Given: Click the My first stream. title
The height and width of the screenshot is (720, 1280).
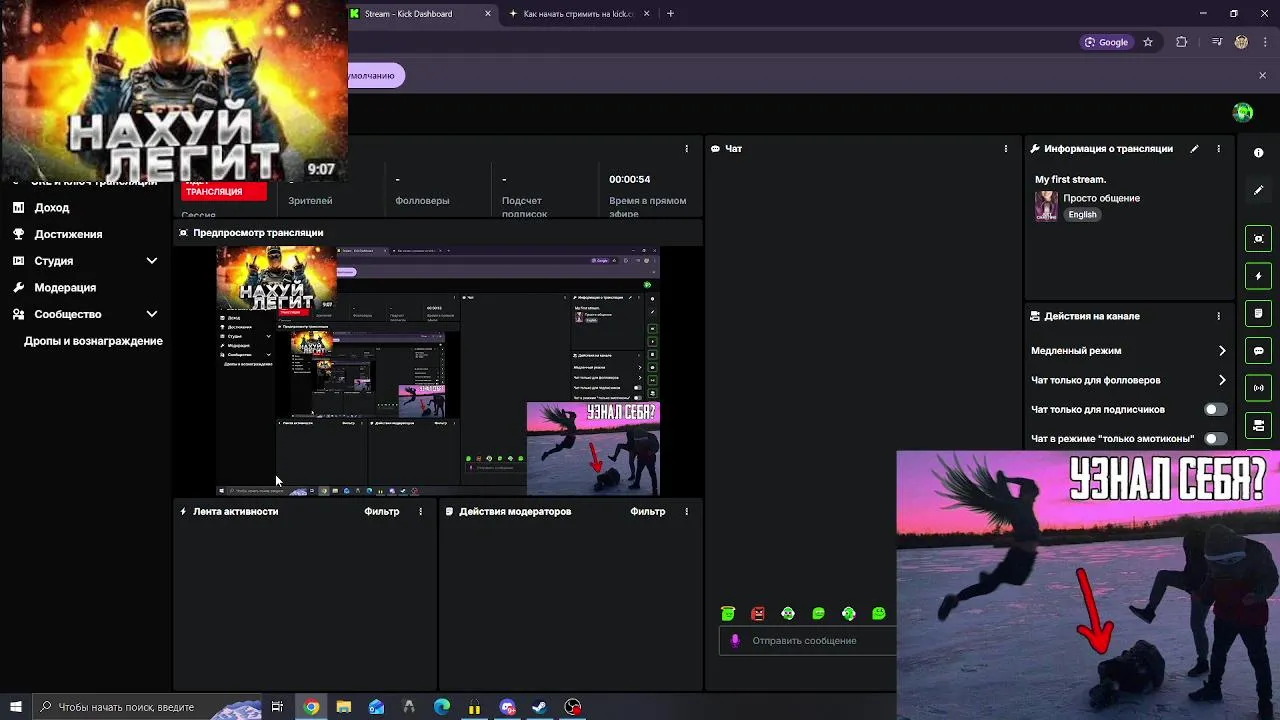Looking at the screenshot, I should point(1070,180).
